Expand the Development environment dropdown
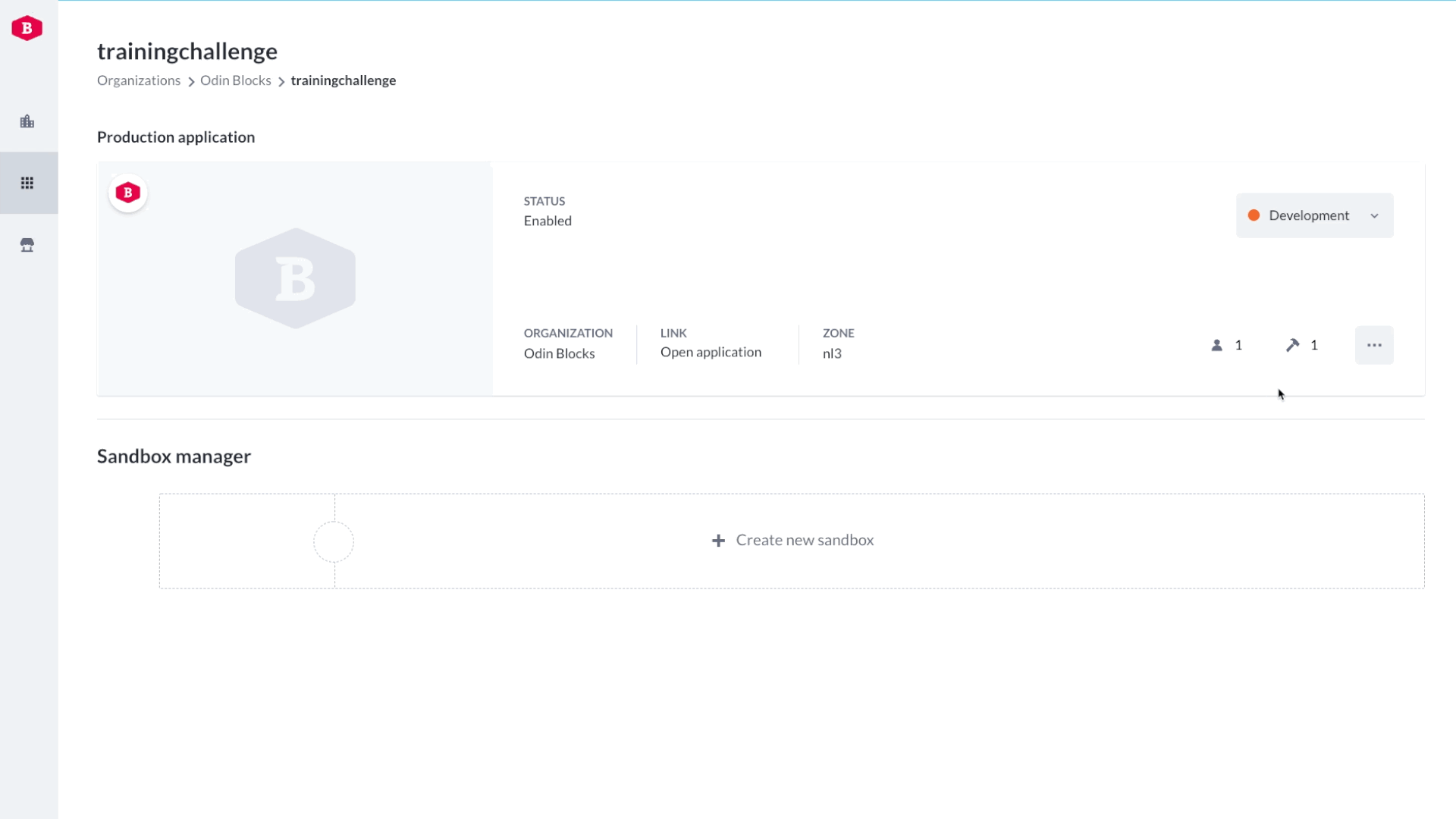Image resolution: width=1456 pixels, height=819 pixels. click(1314, 215)
